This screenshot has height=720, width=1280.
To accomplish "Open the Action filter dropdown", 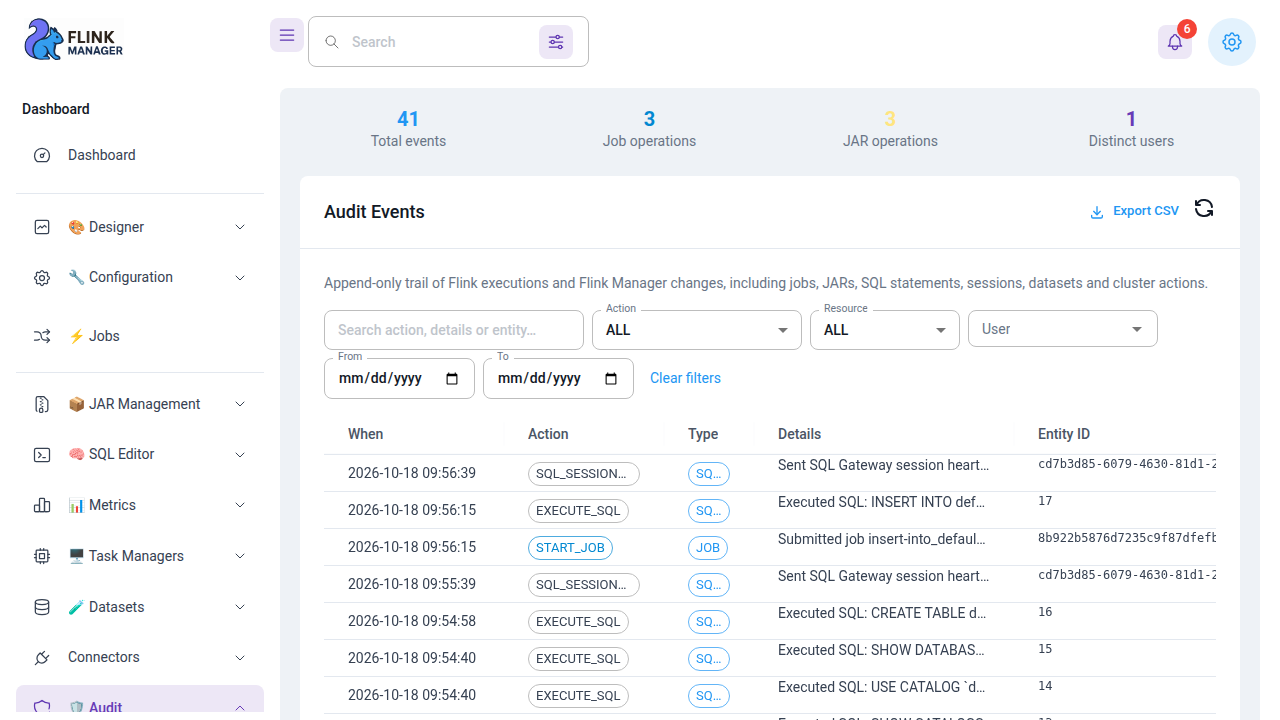I will point(697,330).
